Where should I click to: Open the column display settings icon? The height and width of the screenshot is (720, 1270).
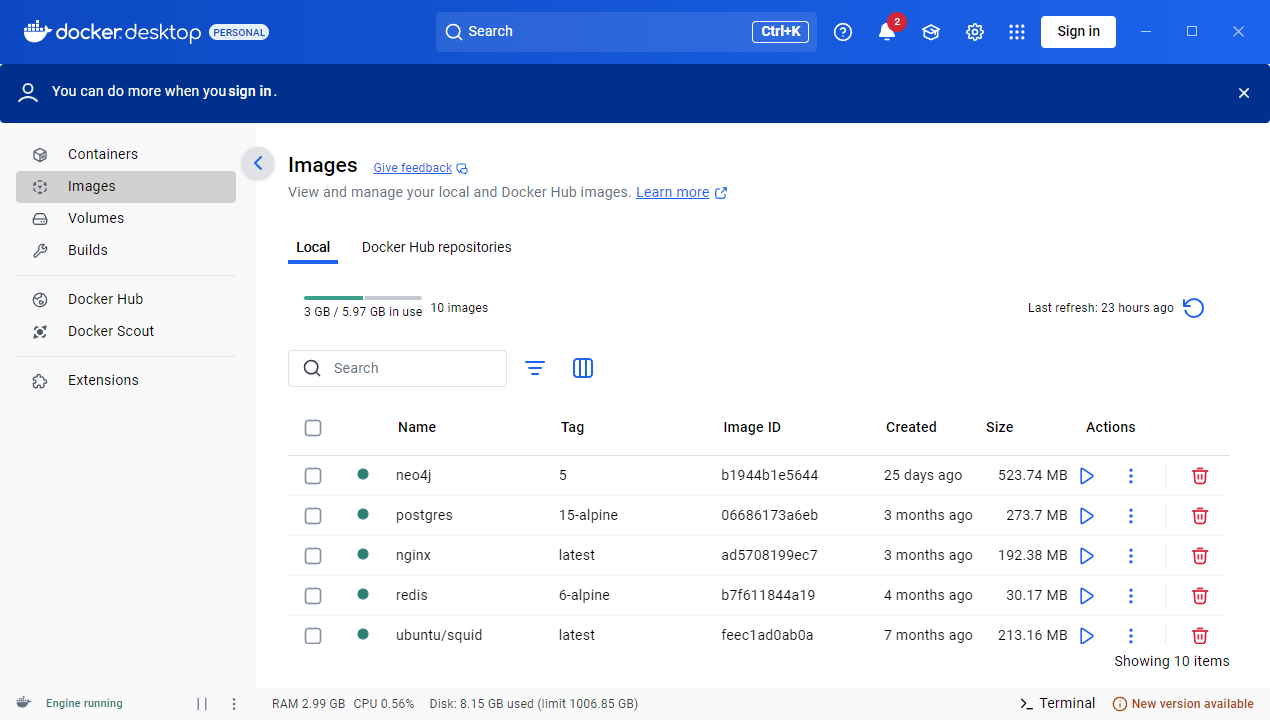coord(583,368)
